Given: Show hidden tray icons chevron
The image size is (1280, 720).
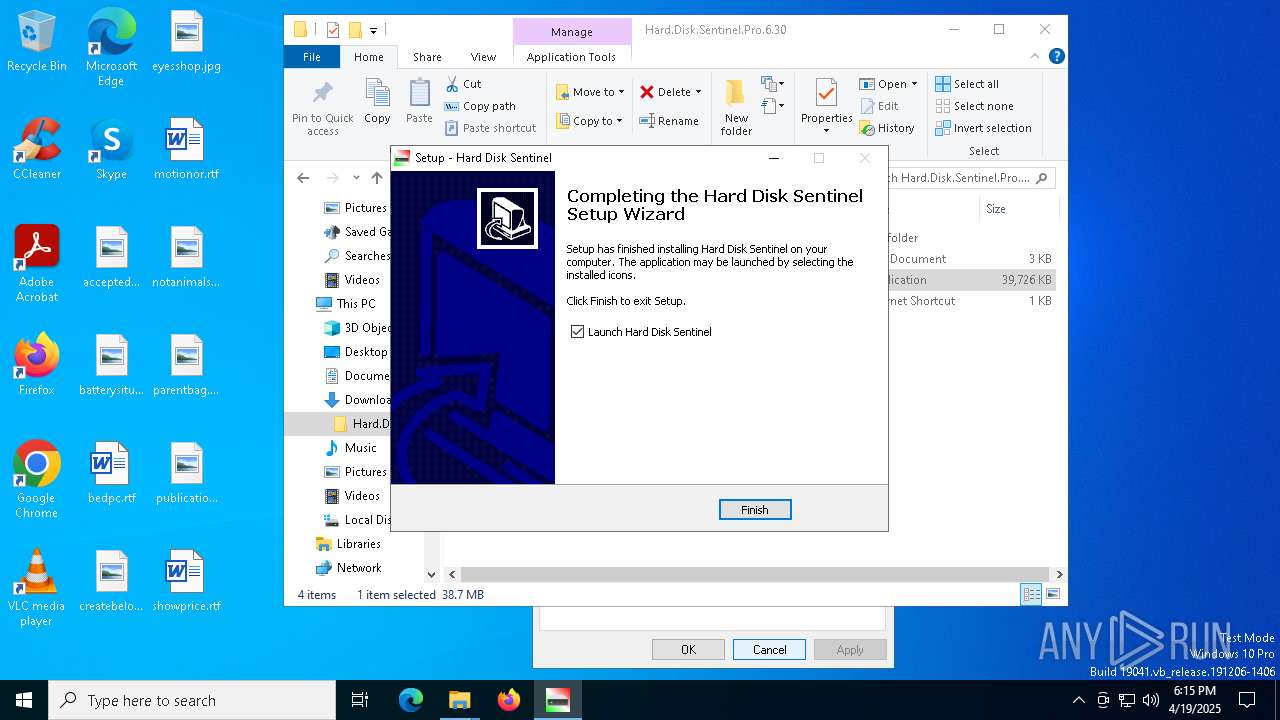Looking at the screenshot, I should point(1078,700).
